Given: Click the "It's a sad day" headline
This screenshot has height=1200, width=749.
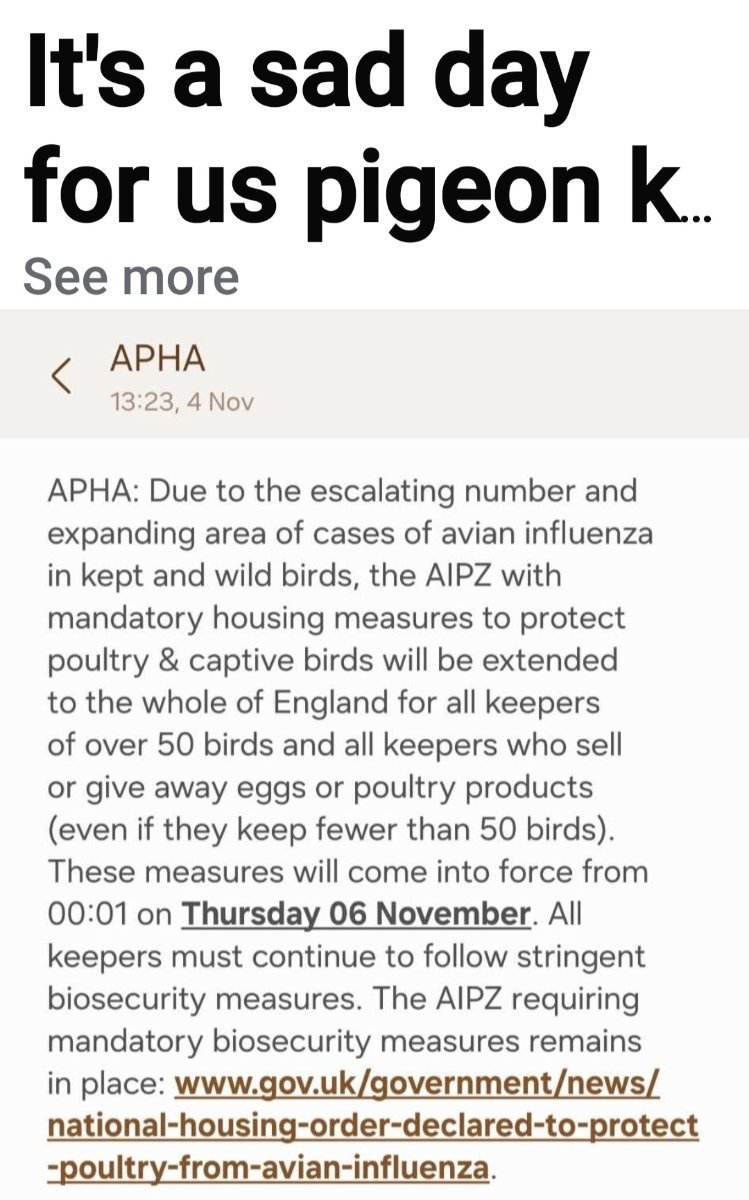Looking at the screenshot, I should (306, 75).
